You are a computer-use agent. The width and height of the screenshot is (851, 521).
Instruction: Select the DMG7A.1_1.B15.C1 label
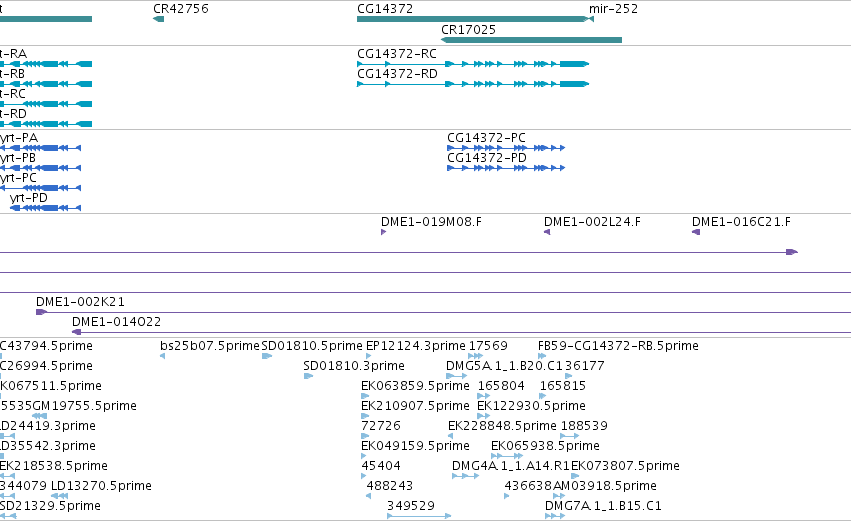tap(604, 506)
